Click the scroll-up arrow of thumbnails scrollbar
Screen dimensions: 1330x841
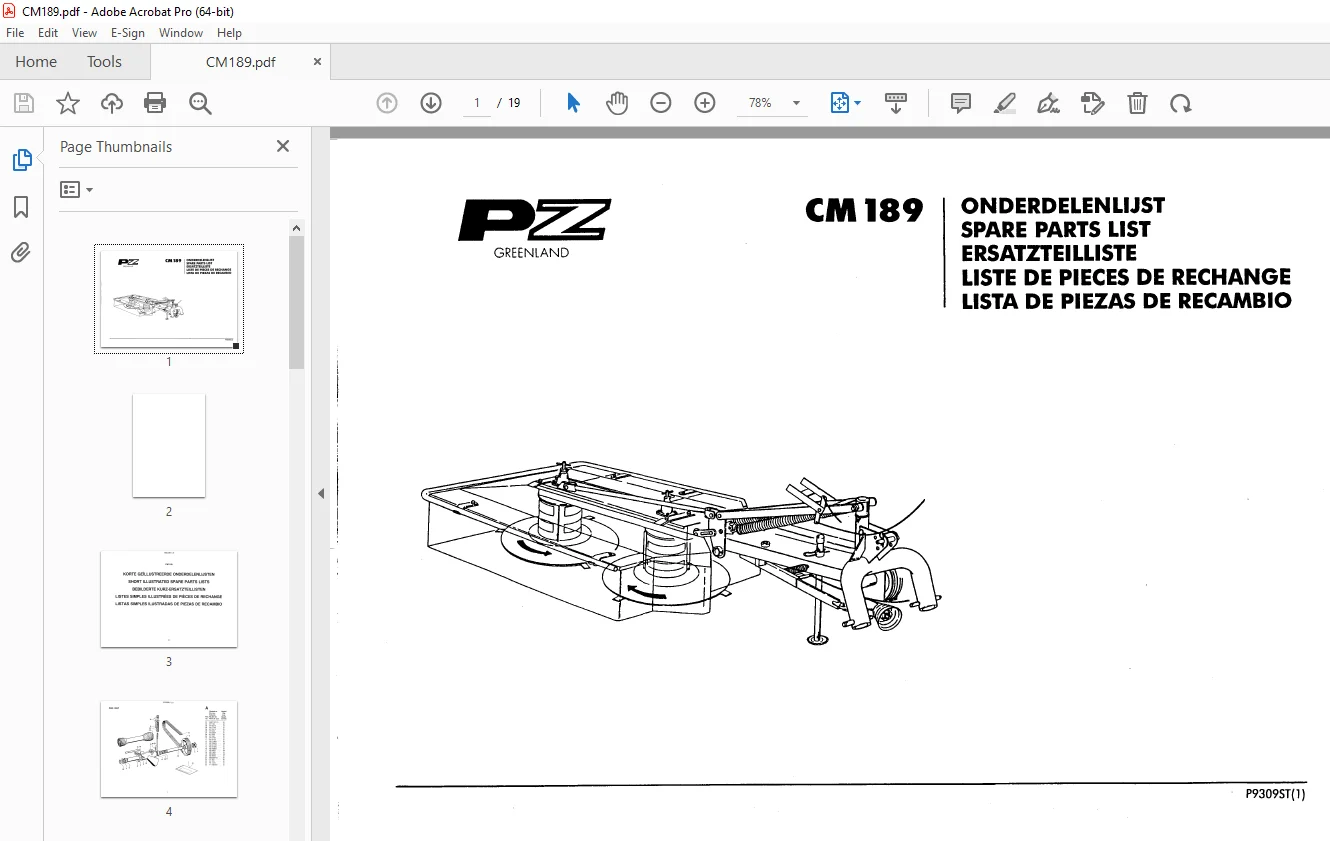297,229
